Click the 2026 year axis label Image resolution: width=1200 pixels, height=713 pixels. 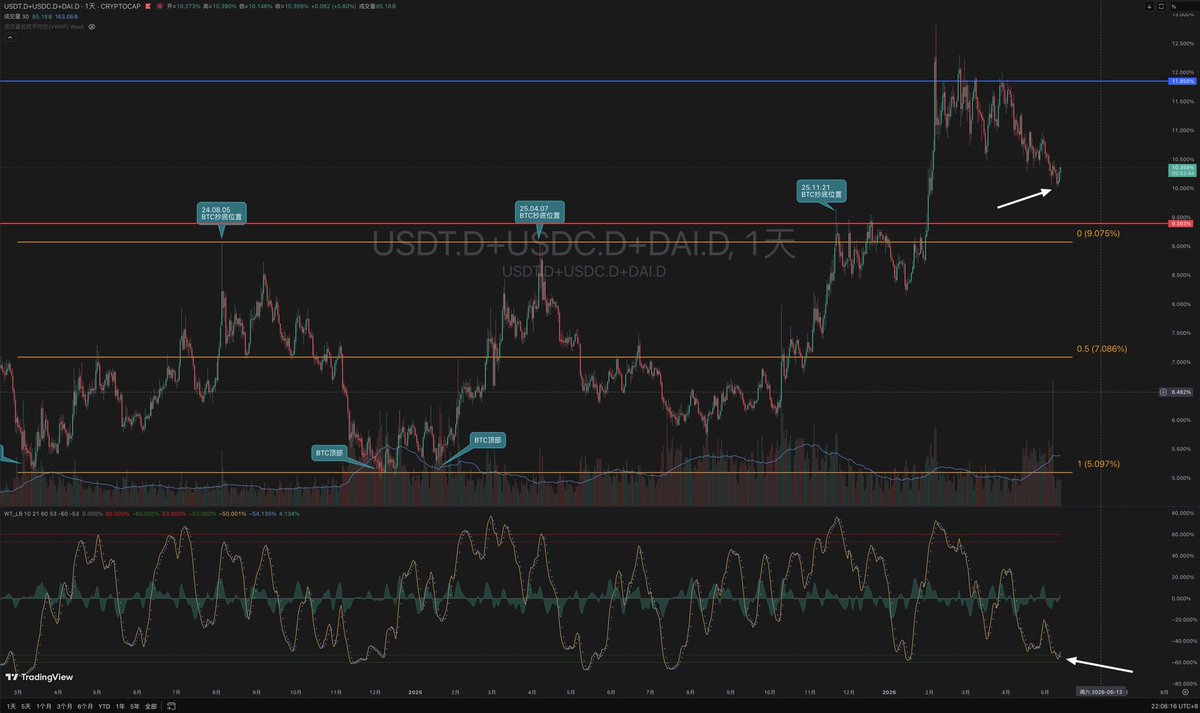[889, 690]
